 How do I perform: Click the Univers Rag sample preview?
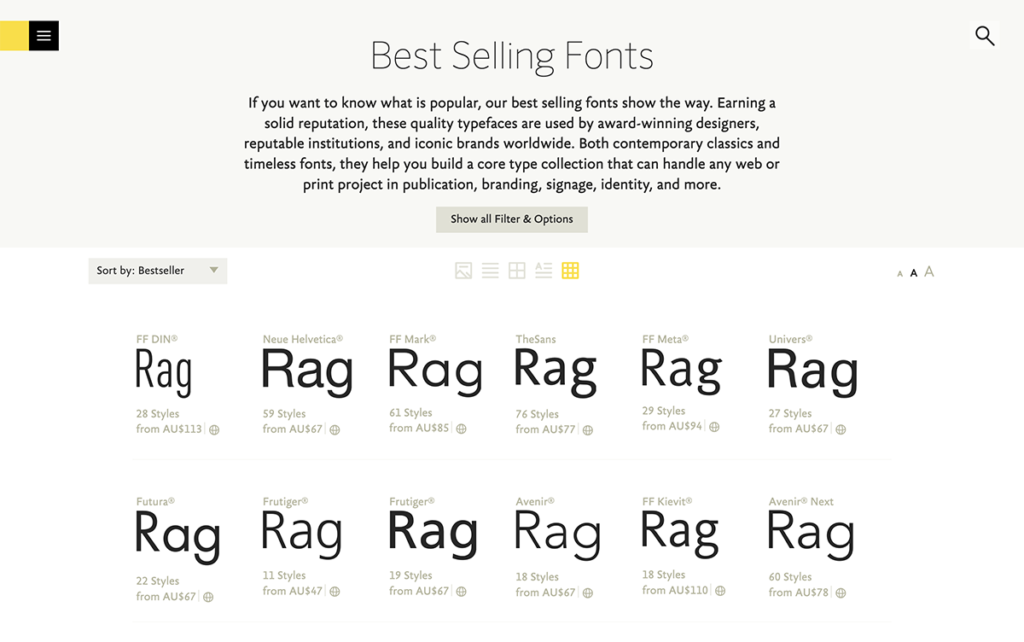click(x=812, y=372)
